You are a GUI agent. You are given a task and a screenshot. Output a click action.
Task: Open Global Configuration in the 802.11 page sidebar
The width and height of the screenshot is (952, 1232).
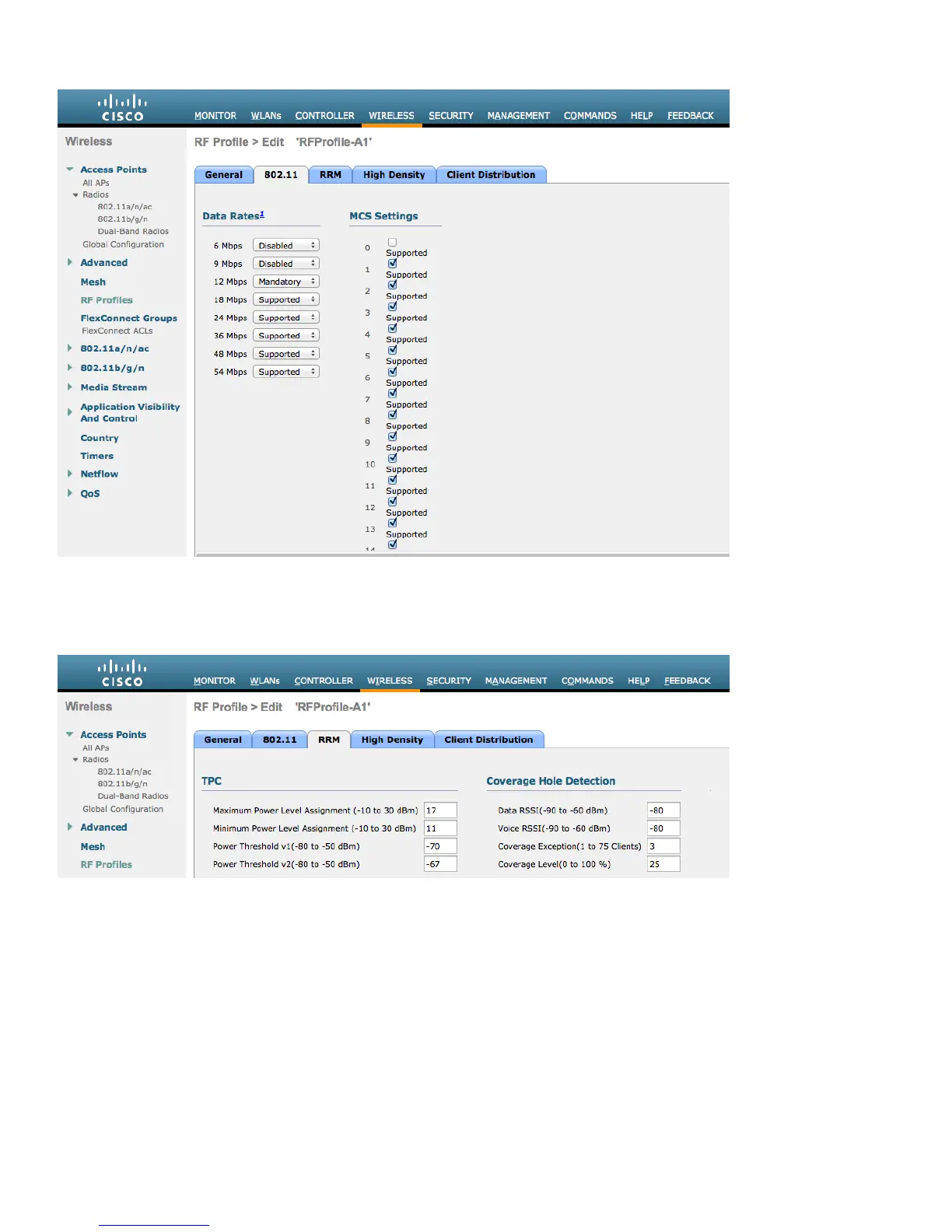tap(124, 244)
